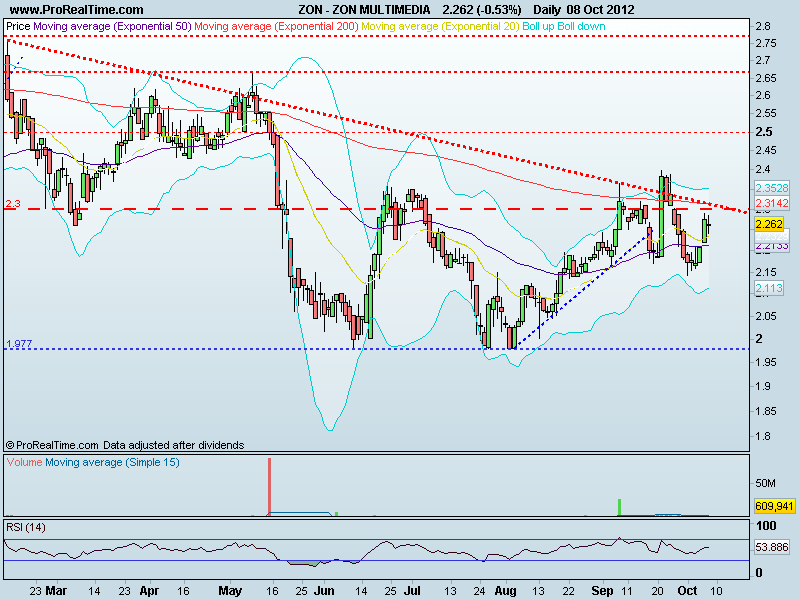The width and height of the screenshot is (800, 600).
Task: Click the yellow 2.262 current price tag
Action: pyautogui.click(x=769, y=224)
